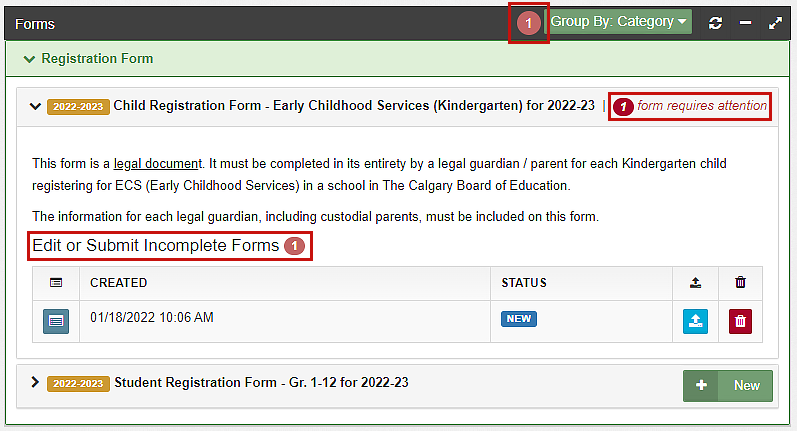Delete the incomplete form with trash icon

(741, 321)
